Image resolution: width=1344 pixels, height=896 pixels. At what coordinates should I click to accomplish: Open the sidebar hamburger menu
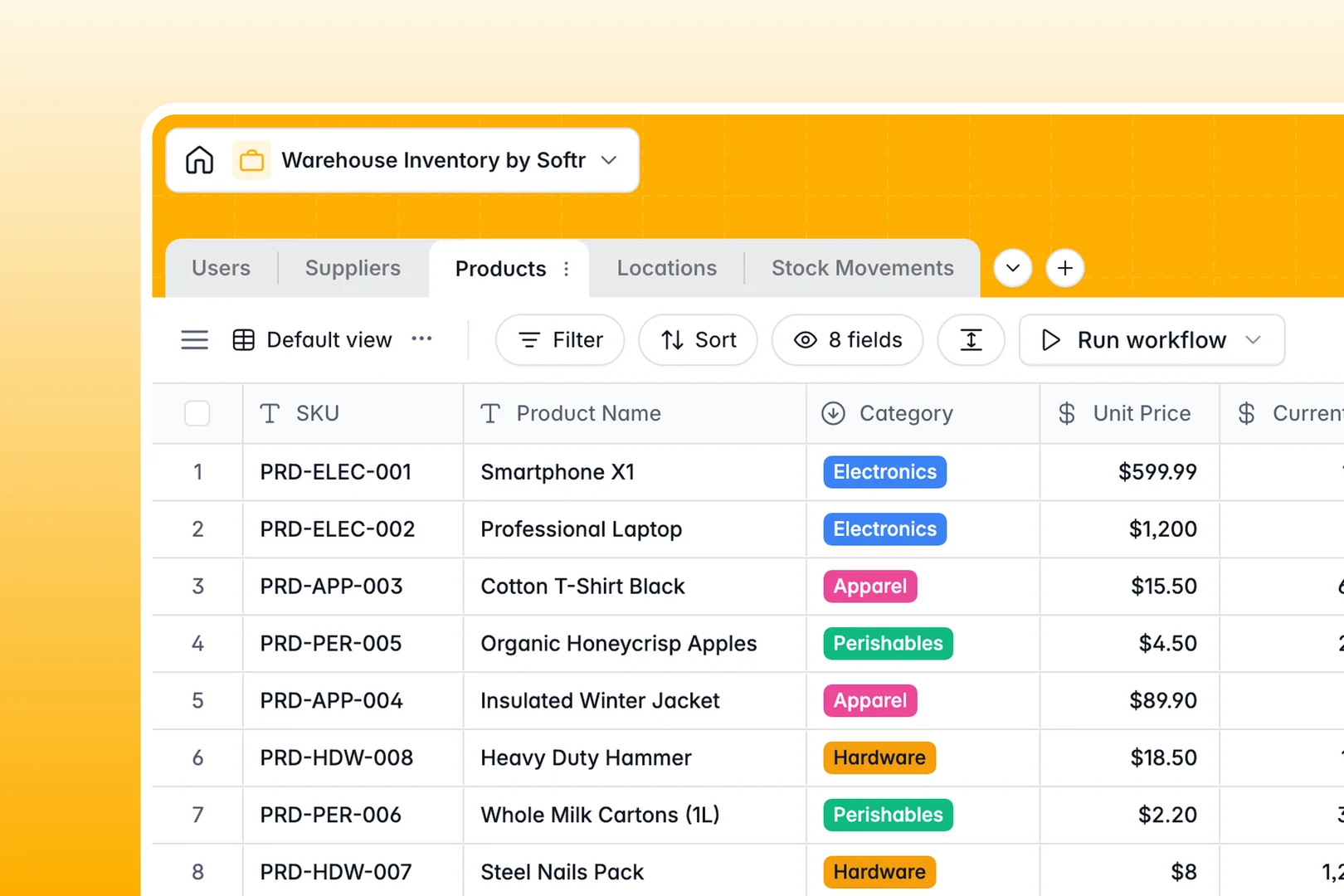(x=194, y=340)
